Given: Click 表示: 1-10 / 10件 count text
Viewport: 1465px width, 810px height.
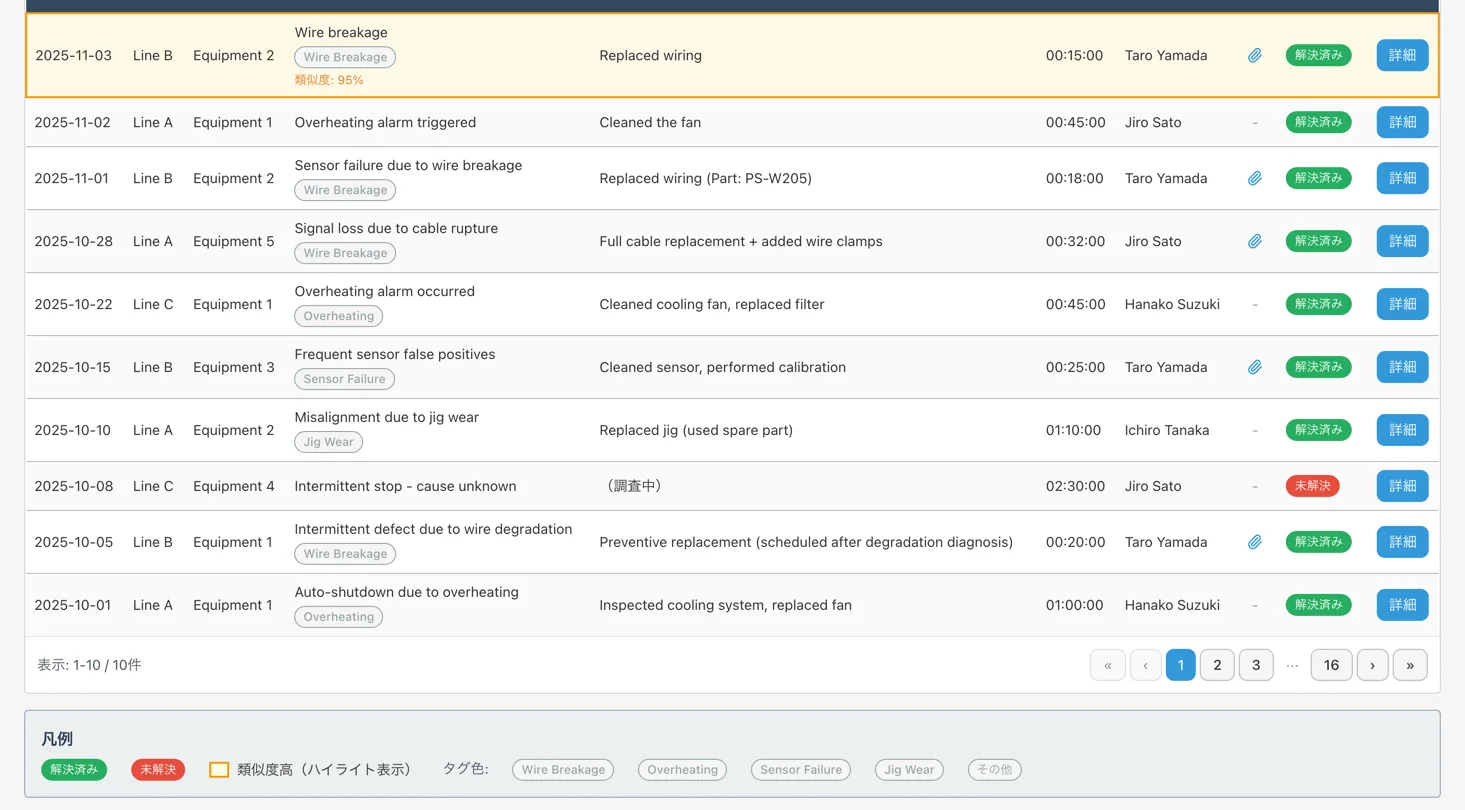Looking at the screenshot, I should coord(89,664).
